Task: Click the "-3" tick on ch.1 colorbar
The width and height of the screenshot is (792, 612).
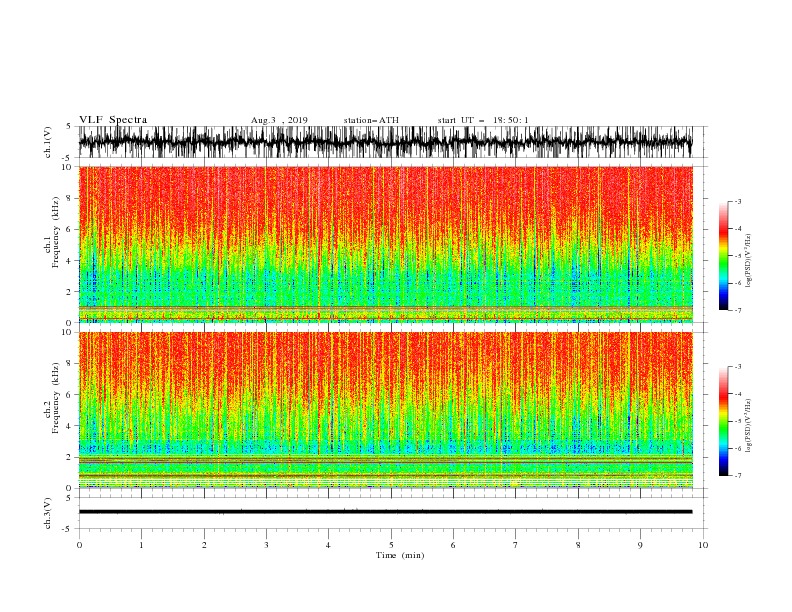Action: 737,201
